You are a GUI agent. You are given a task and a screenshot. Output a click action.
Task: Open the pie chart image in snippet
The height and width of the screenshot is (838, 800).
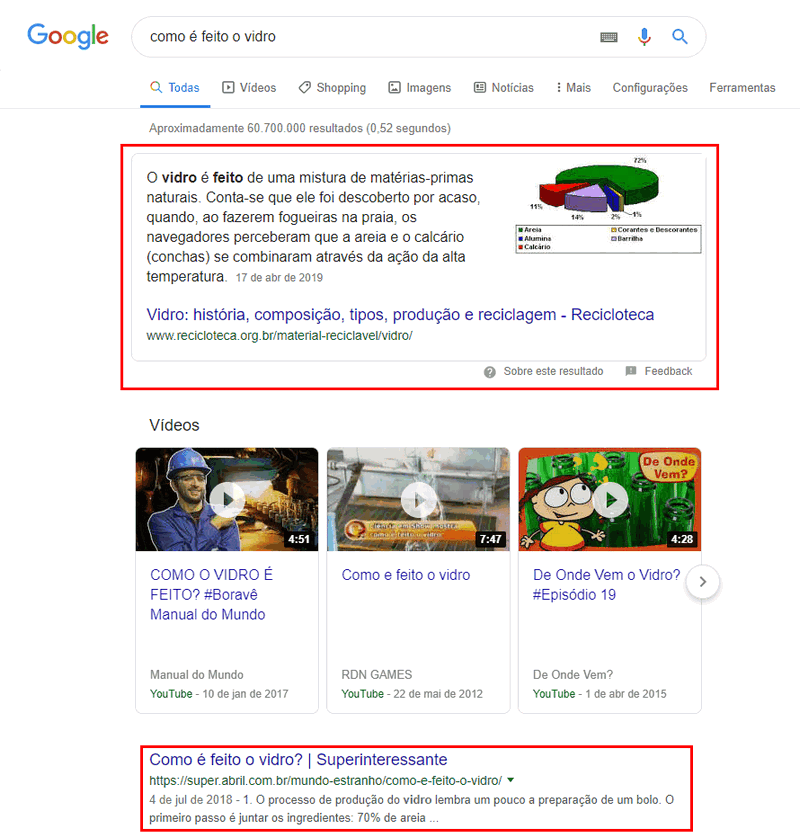click(x=608, y=205)
